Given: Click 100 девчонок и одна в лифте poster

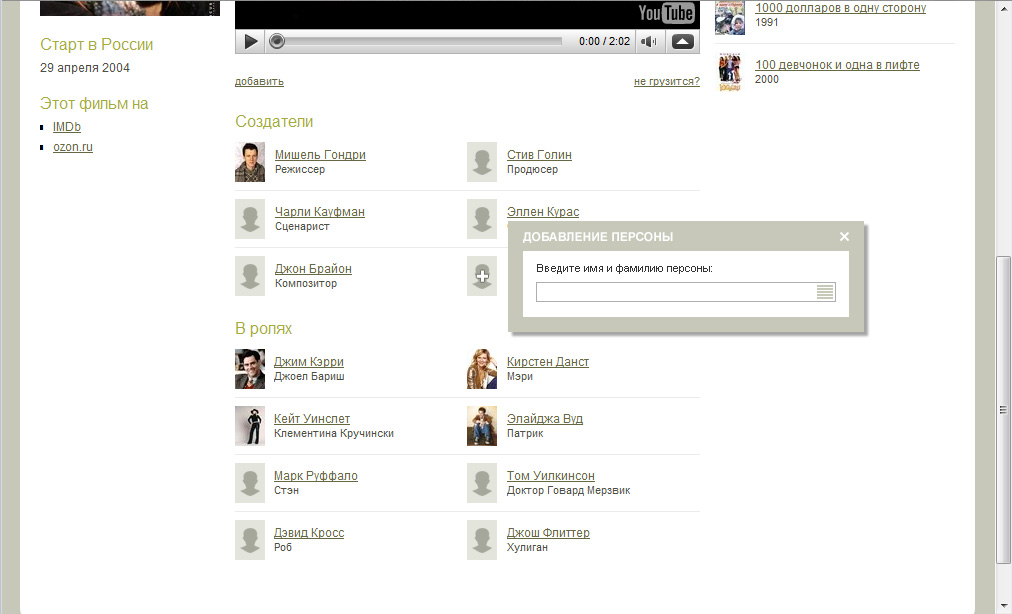Looking at the screenshot, I should pos(730,72).
